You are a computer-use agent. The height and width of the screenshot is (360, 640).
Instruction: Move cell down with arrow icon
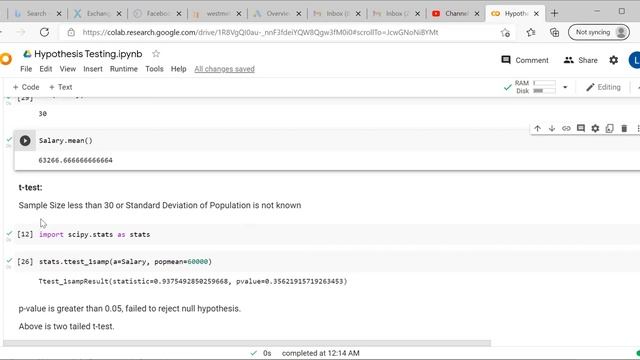point(552,129)
